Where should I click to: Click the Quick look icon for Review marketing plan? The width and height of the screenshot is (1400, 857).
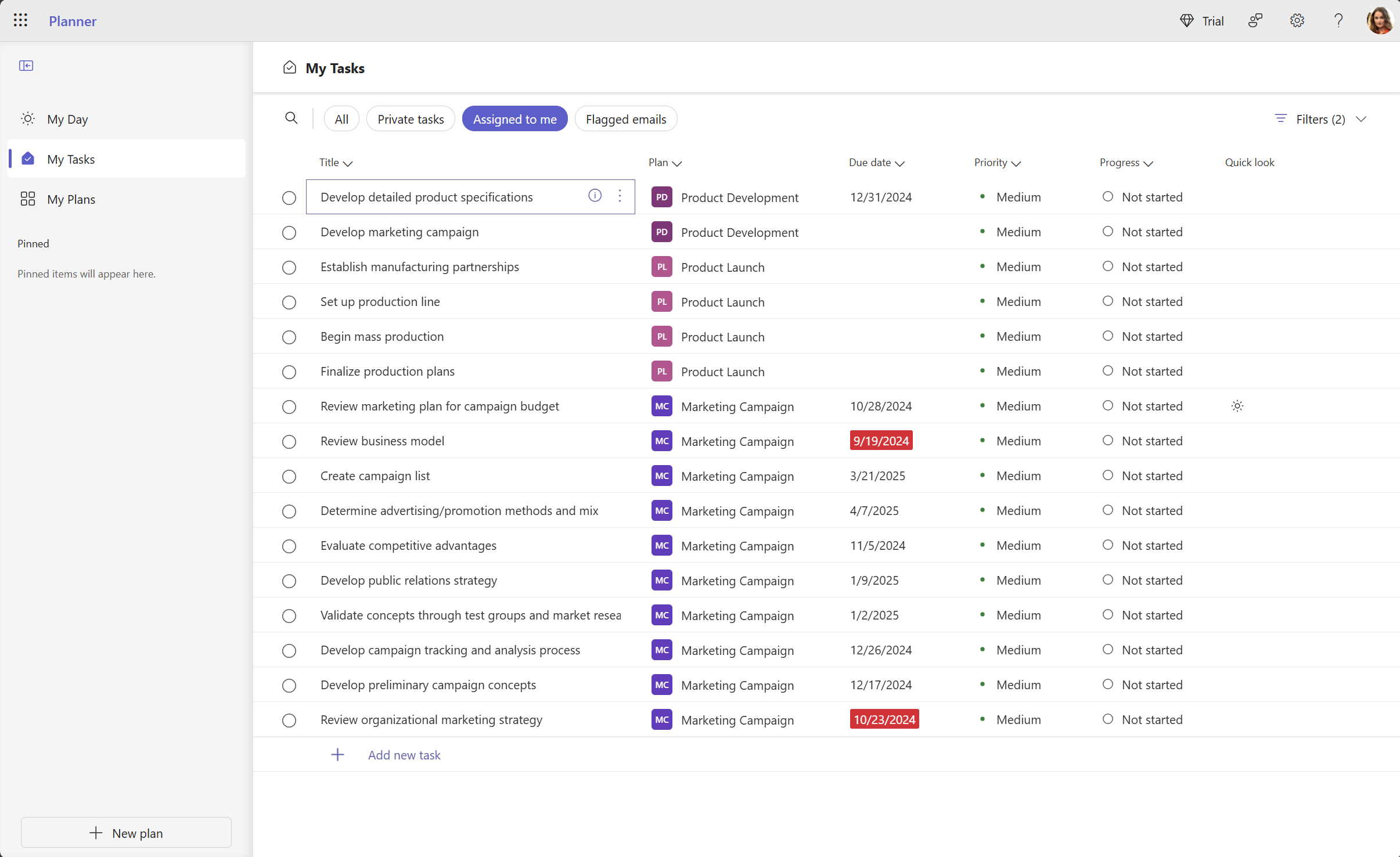1237,406
